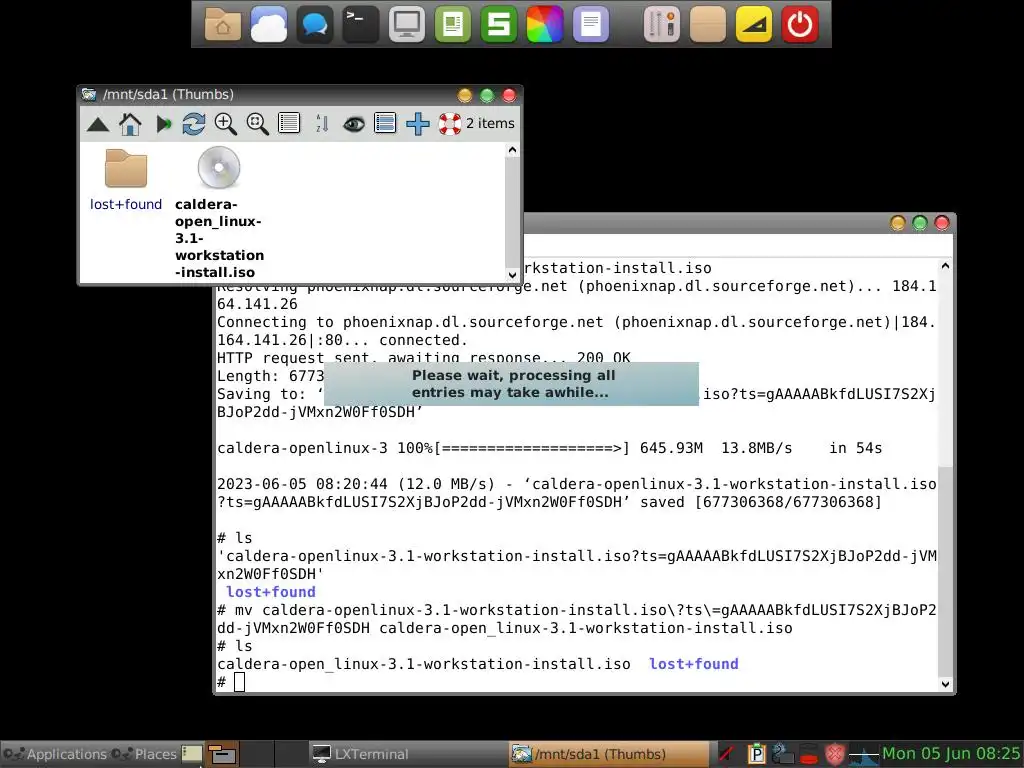
Task: Click the network traffic graph tray icon
Action: pyautogui.click(x=863, y=755)
